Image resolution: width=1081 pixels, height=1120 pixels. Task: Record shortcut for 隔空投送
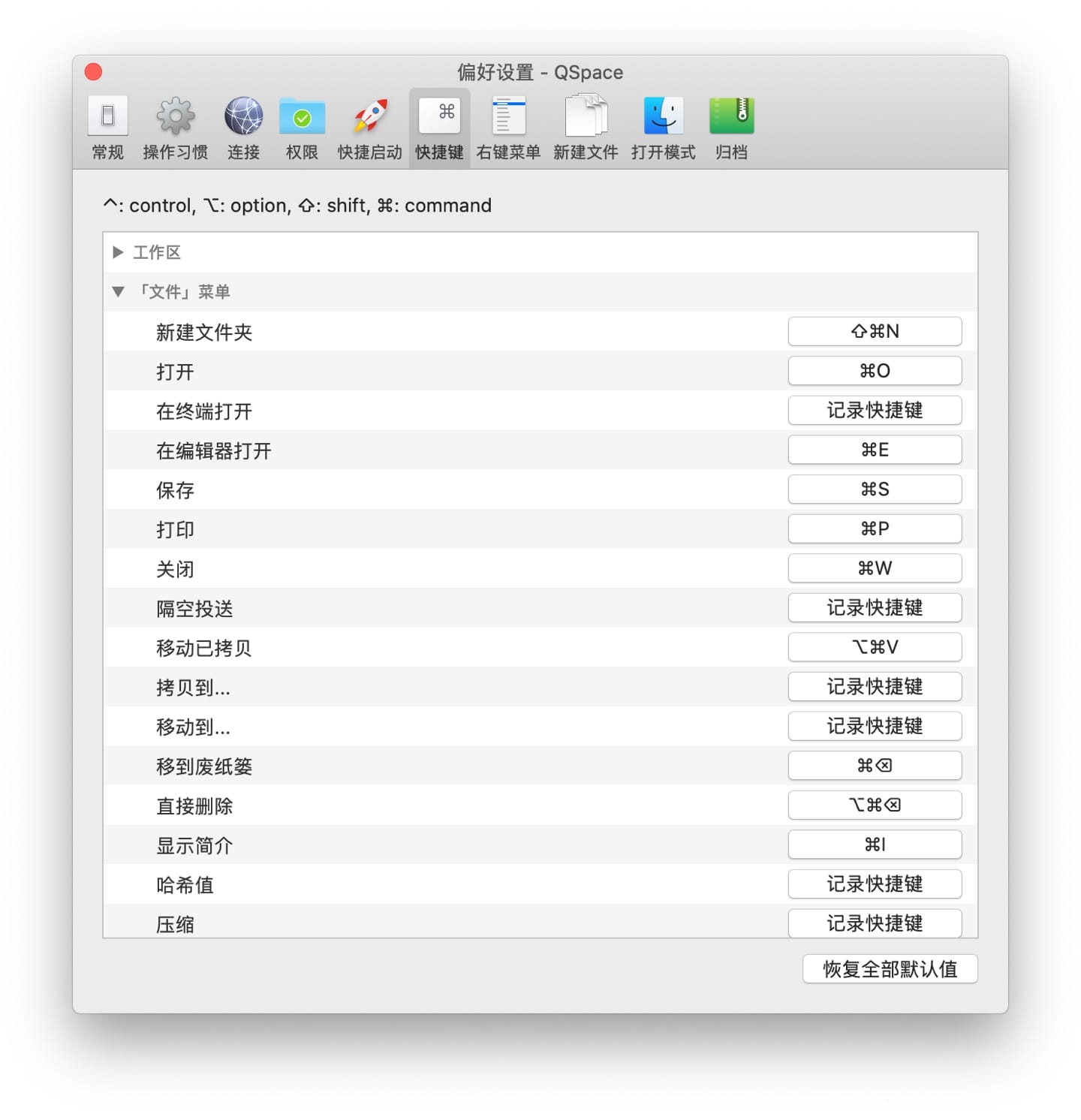coord(875,608)
